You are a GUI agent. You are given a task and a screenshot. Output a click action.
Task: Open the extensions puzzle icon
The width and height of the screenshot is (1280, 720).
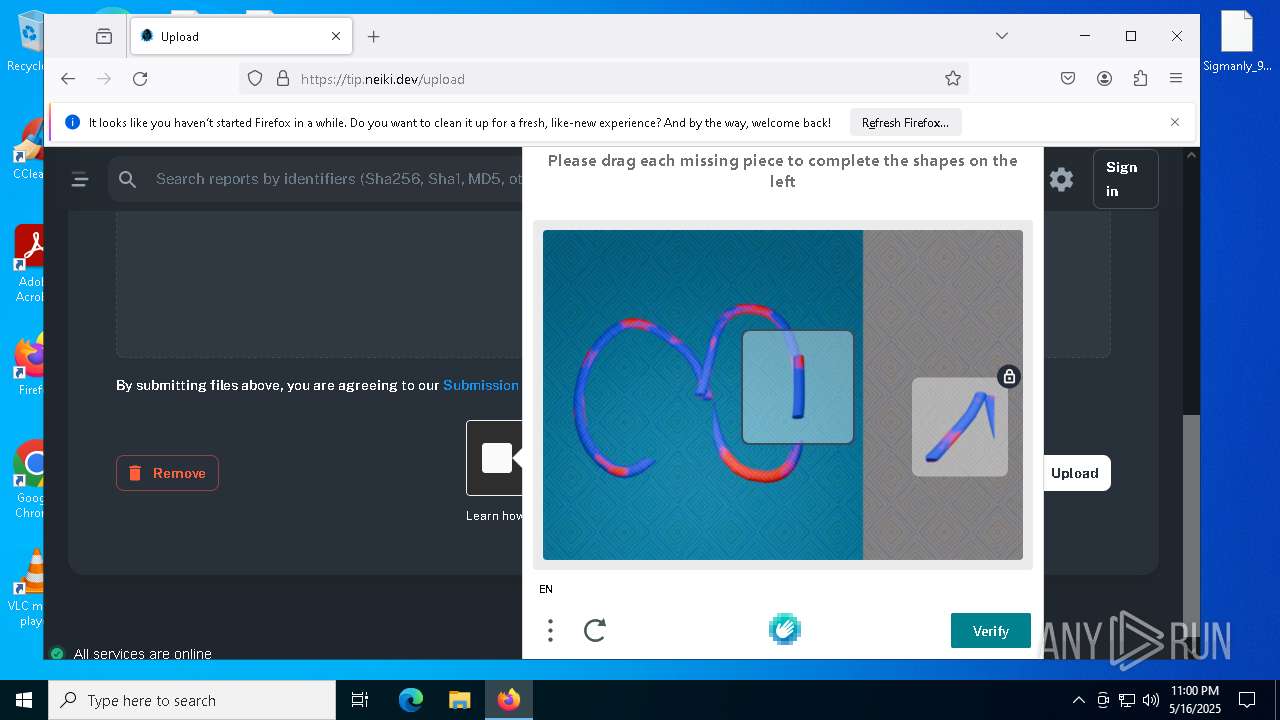click(1140, 78)
